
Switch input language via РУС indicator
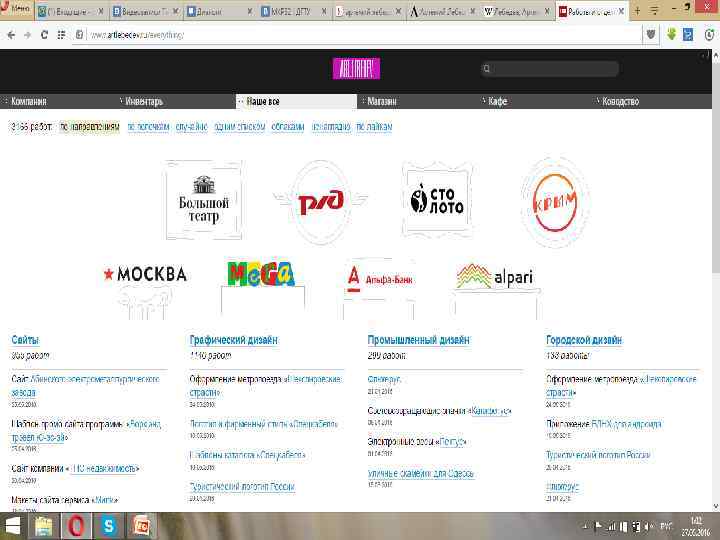click(x=666, y=527)
